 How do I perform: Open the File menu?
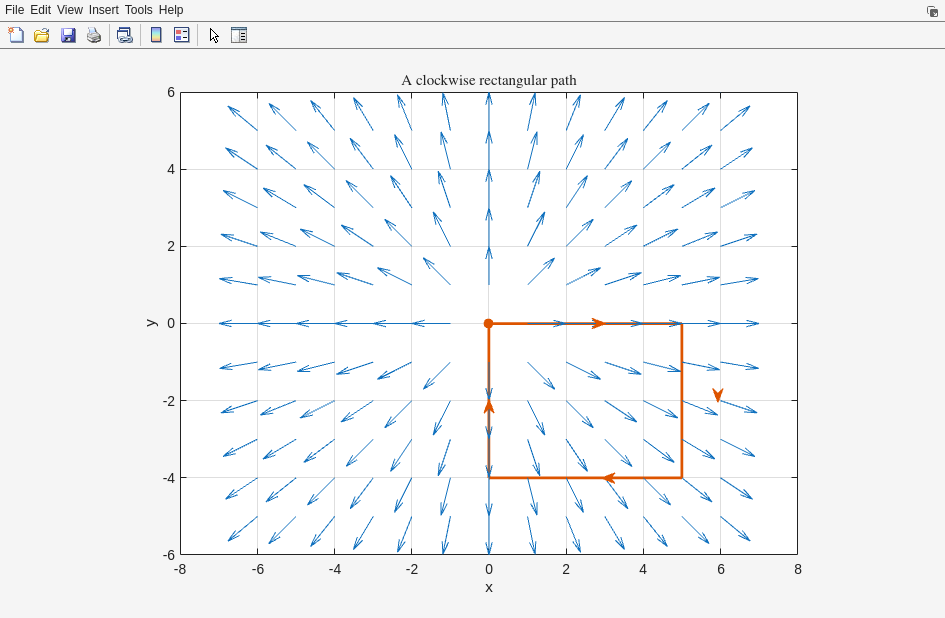point(14,10)
